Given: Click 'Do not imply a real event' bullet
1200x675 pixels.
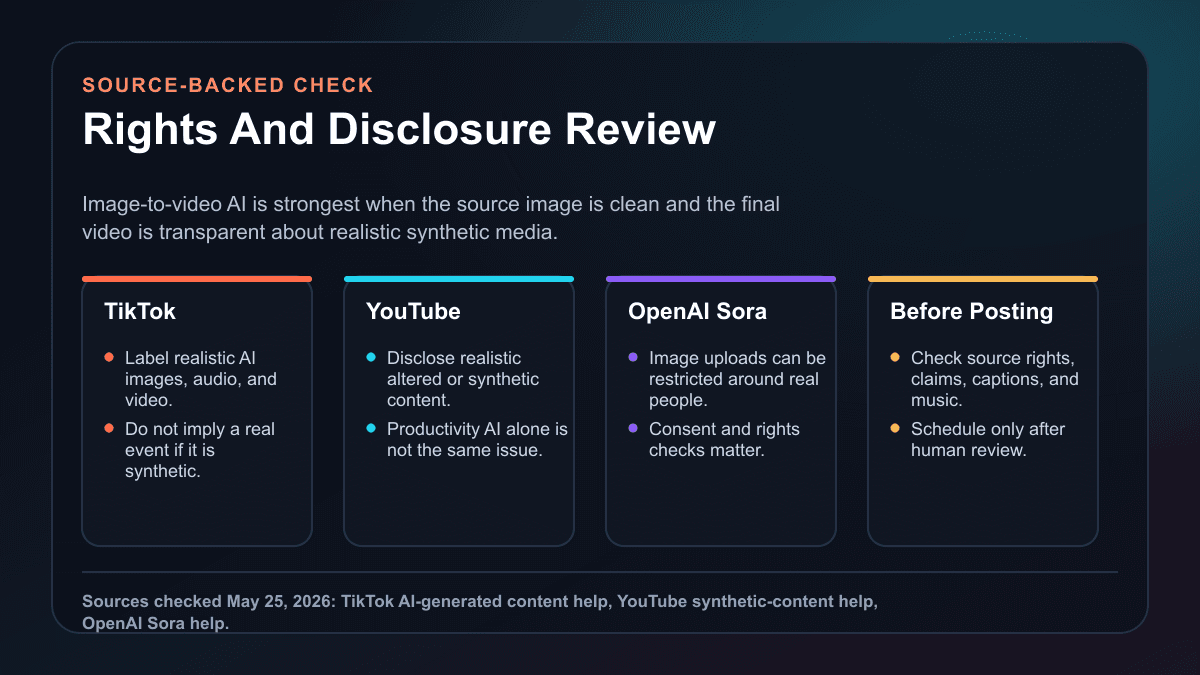Looking at the screenshot, I should [x=199, y=450].
